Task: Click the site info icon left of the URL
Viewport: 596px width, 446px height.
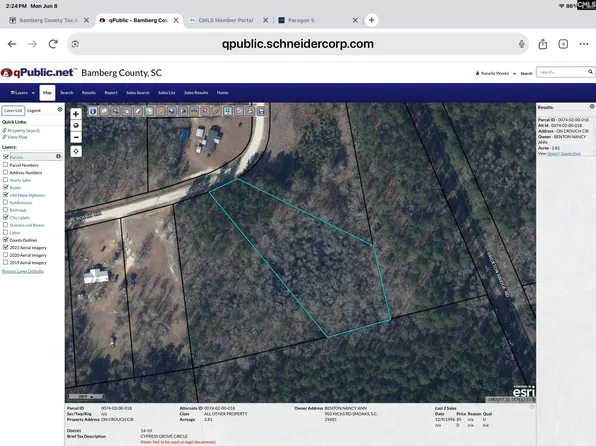Action: pos(75,44)
